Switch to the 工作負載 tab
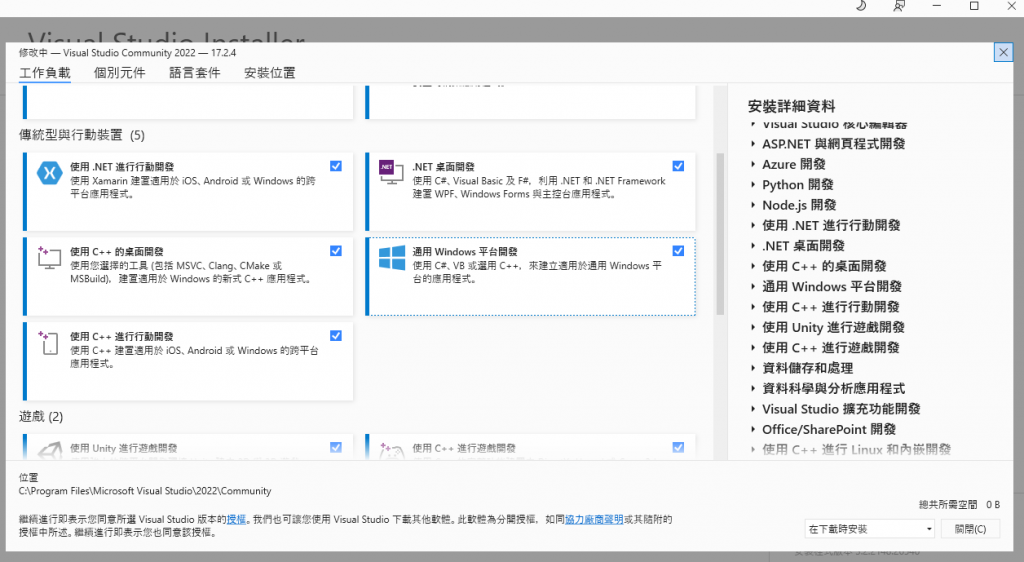 (x=44, y=72)
